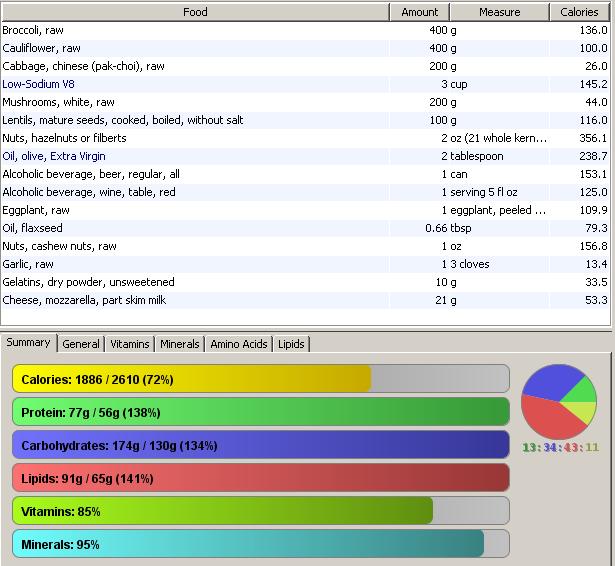Click the Lipids progress bar
Screen dimensions: 615x566
pos(260,478)
